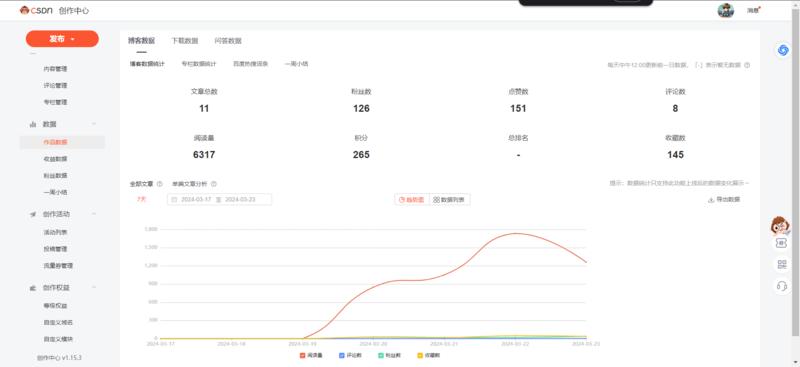800x367 pixels.
Task: Open the user avatar in top-right corner
Action: click(725, 10)
